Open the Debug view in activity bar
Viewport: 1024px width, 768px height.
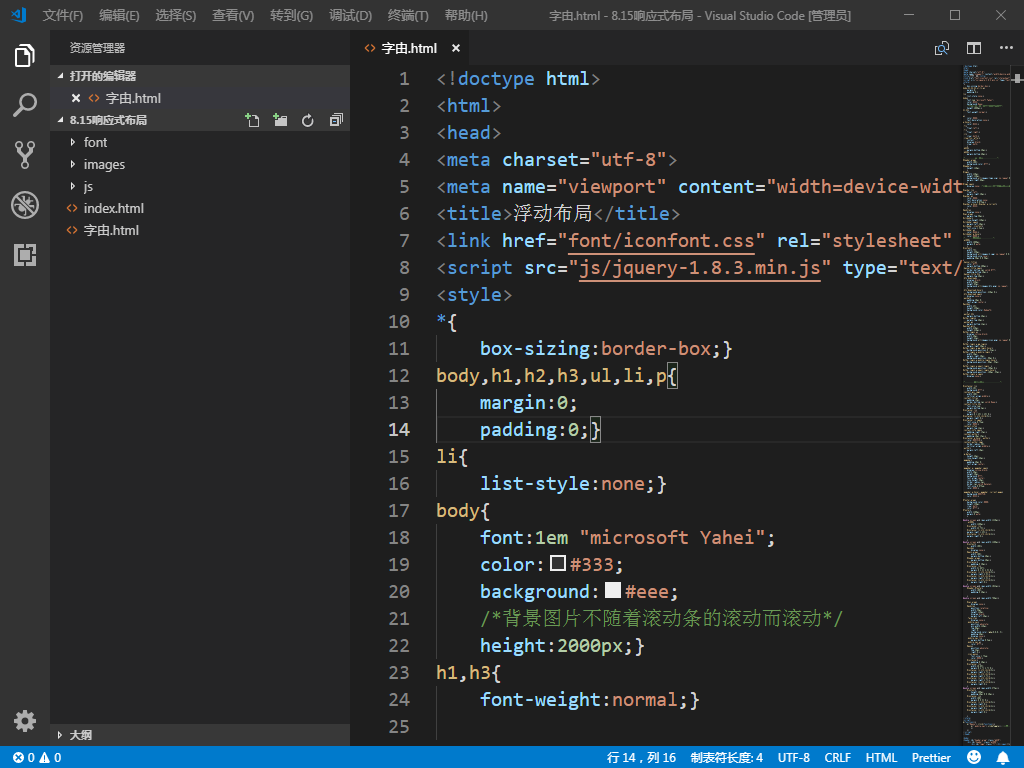(x=25, y=205)
